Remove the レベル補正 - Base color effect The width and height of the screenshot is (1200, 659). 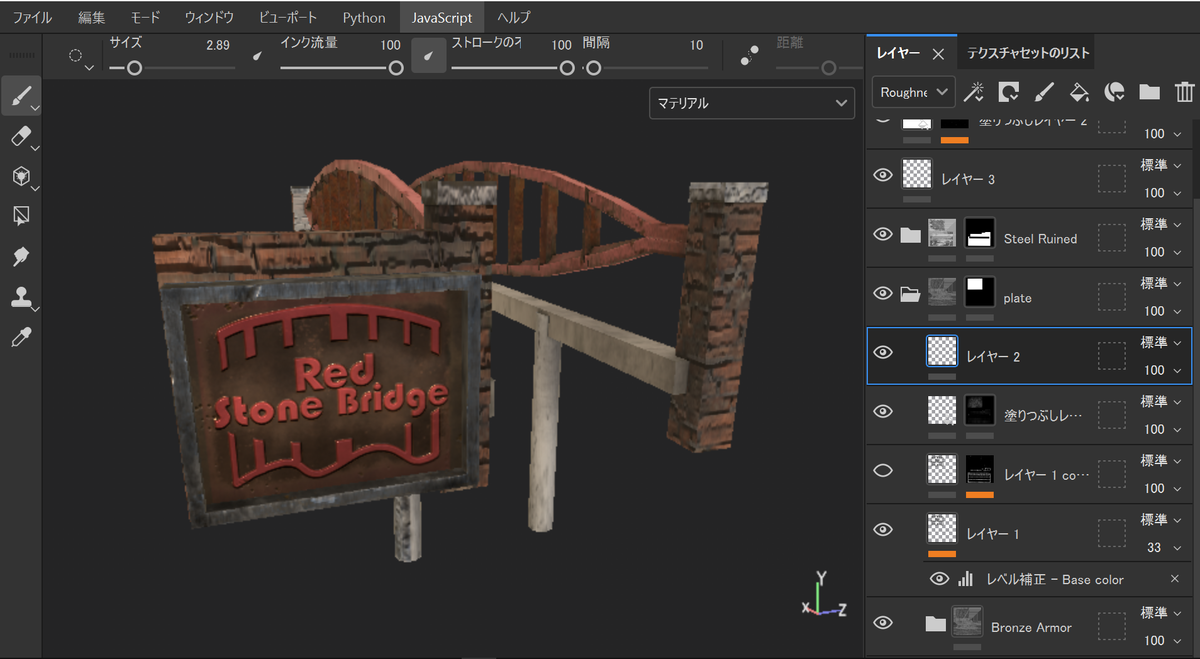1175,579
